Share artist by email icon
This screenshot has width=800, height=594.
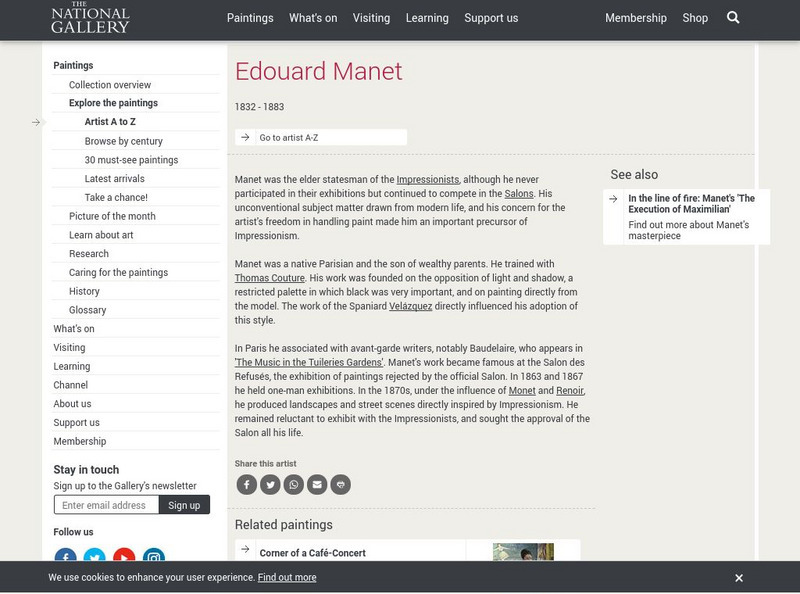tap(317, 485)
